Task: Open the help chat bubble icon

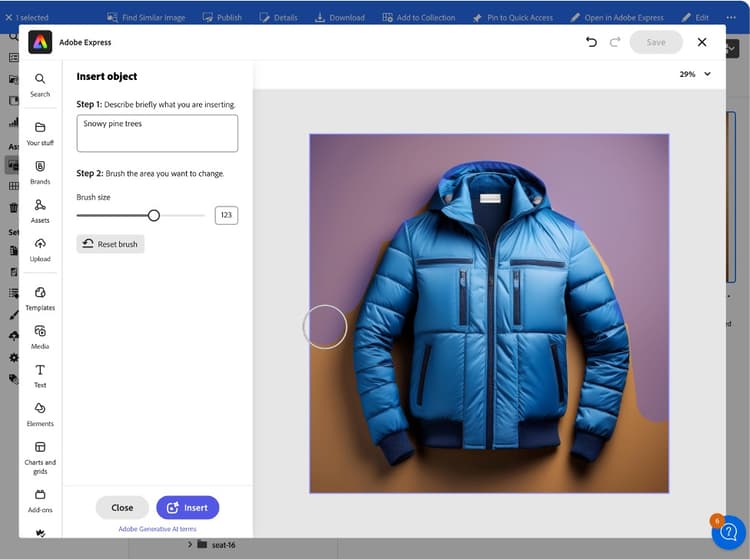Action: click(728, 532)
